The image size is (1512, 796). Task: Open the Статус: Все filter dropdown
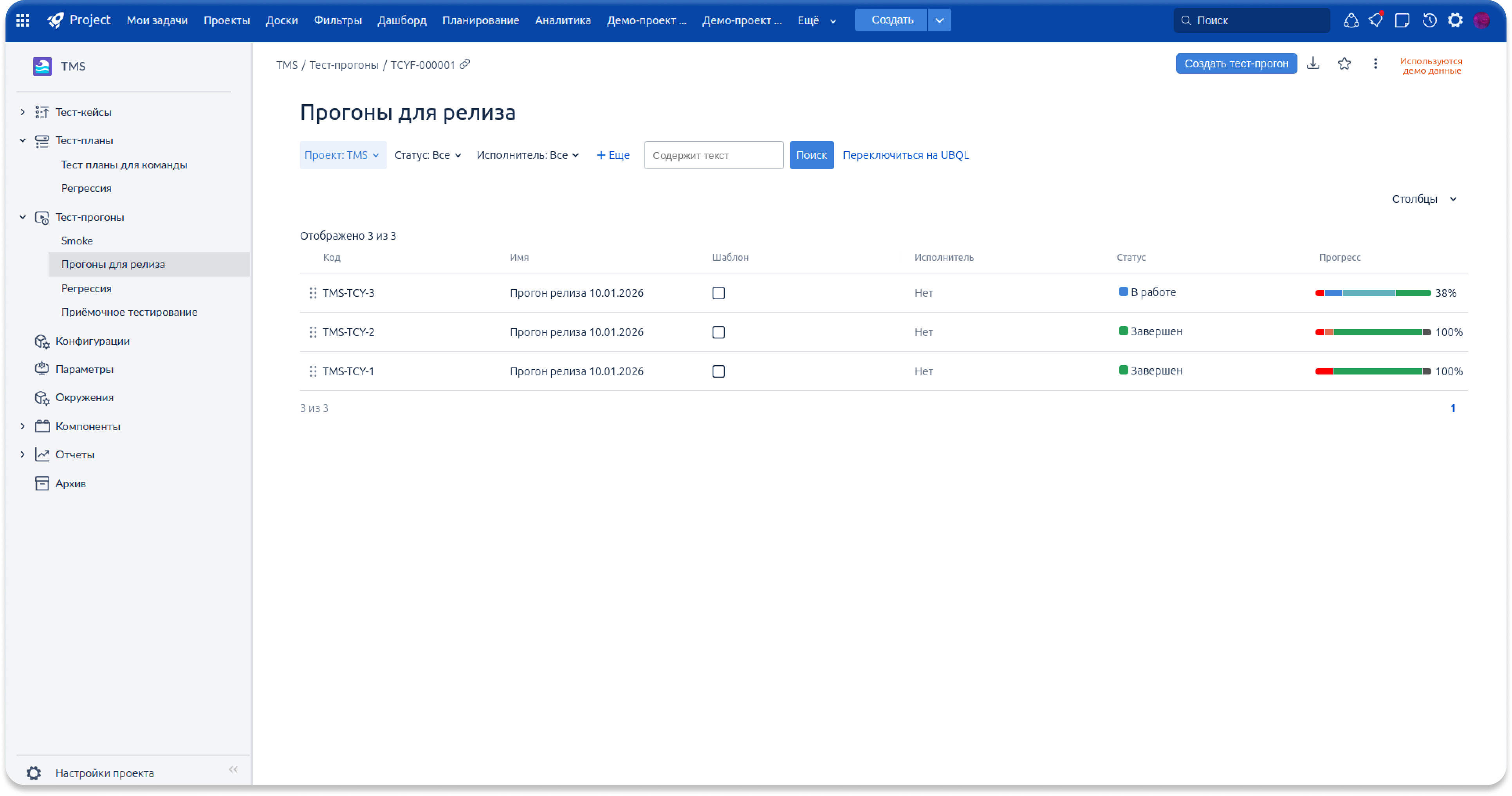point(427,155)
